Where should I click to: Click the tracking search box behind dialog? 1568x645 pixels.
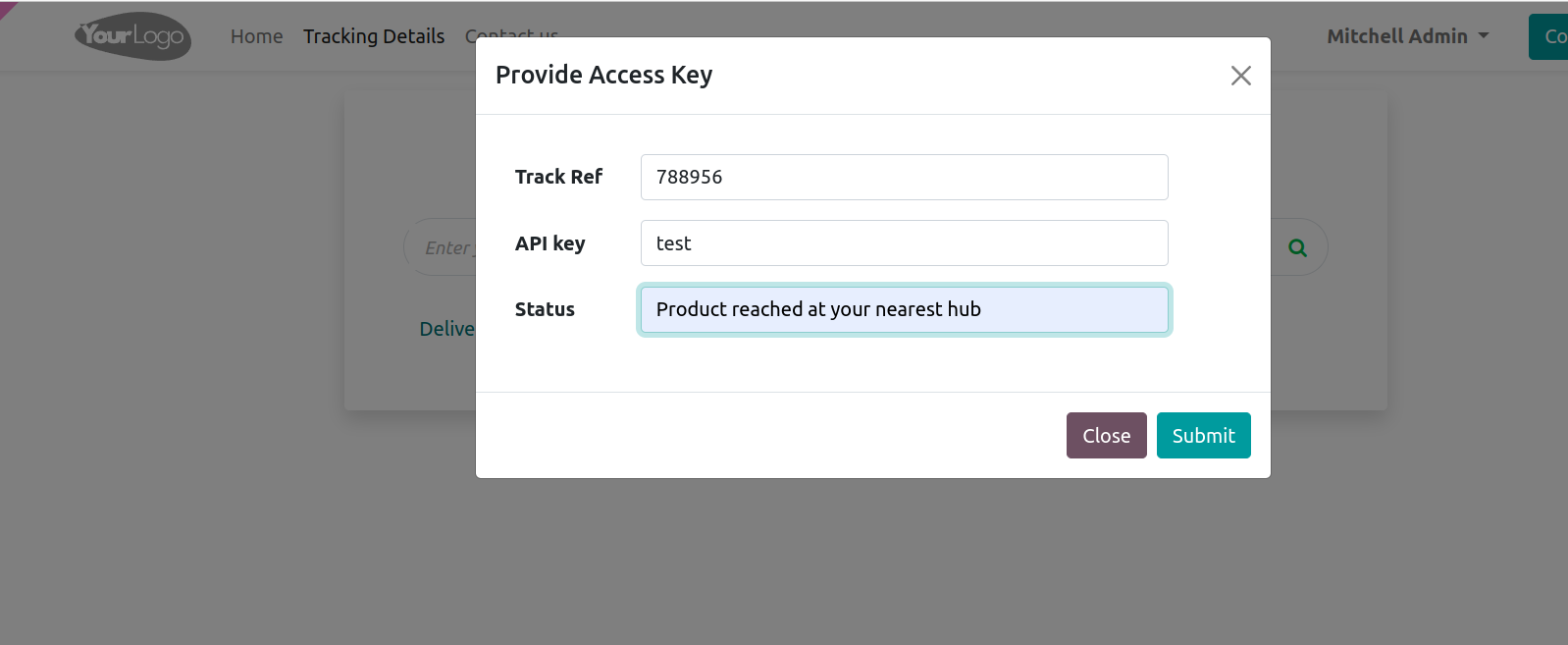click(442, 247)
